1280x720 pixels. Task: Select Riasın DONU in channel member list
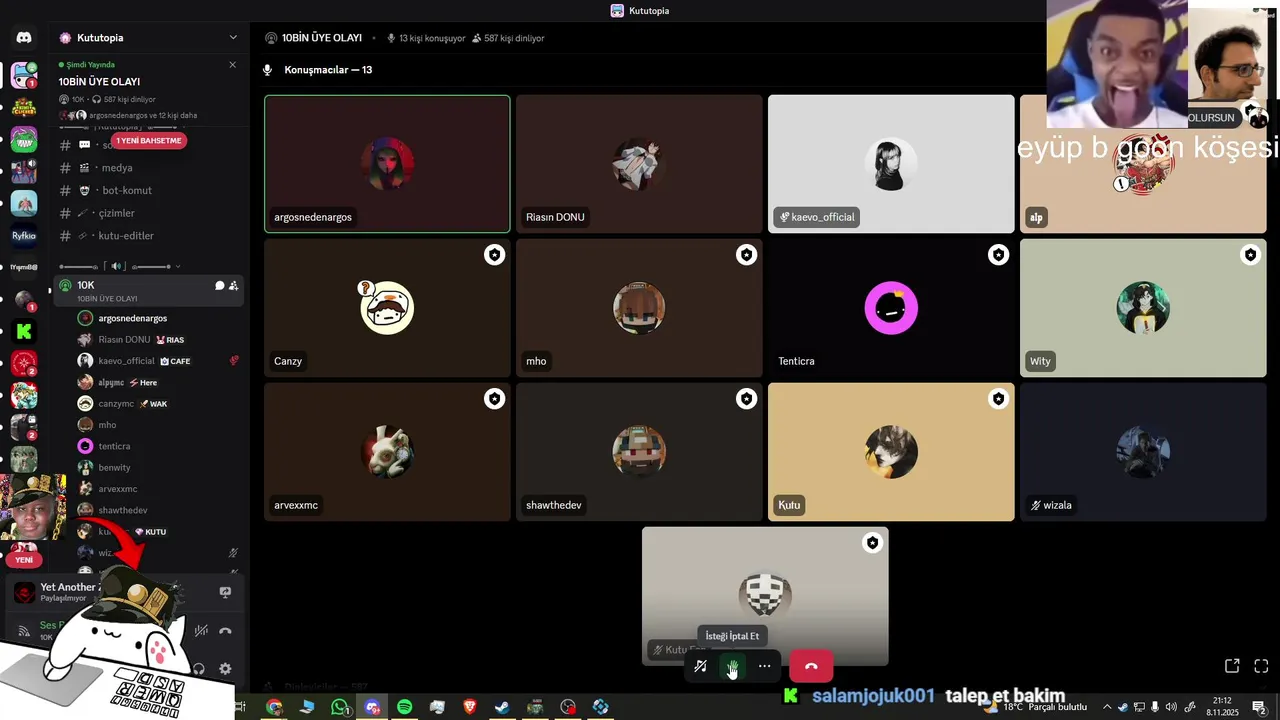click(158, 340)
